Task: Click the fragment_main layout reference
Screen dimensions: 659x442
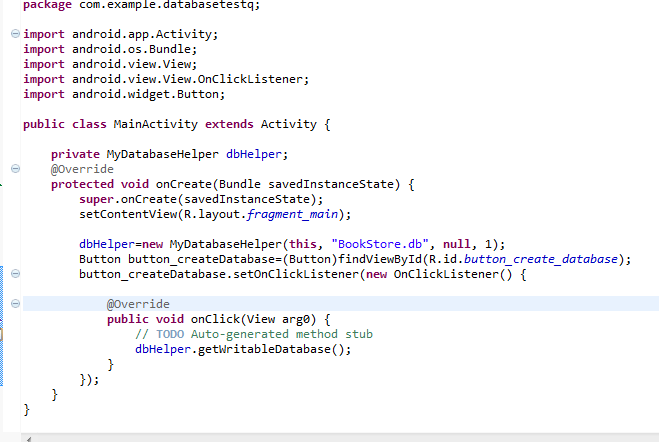Action: point(293,214)
